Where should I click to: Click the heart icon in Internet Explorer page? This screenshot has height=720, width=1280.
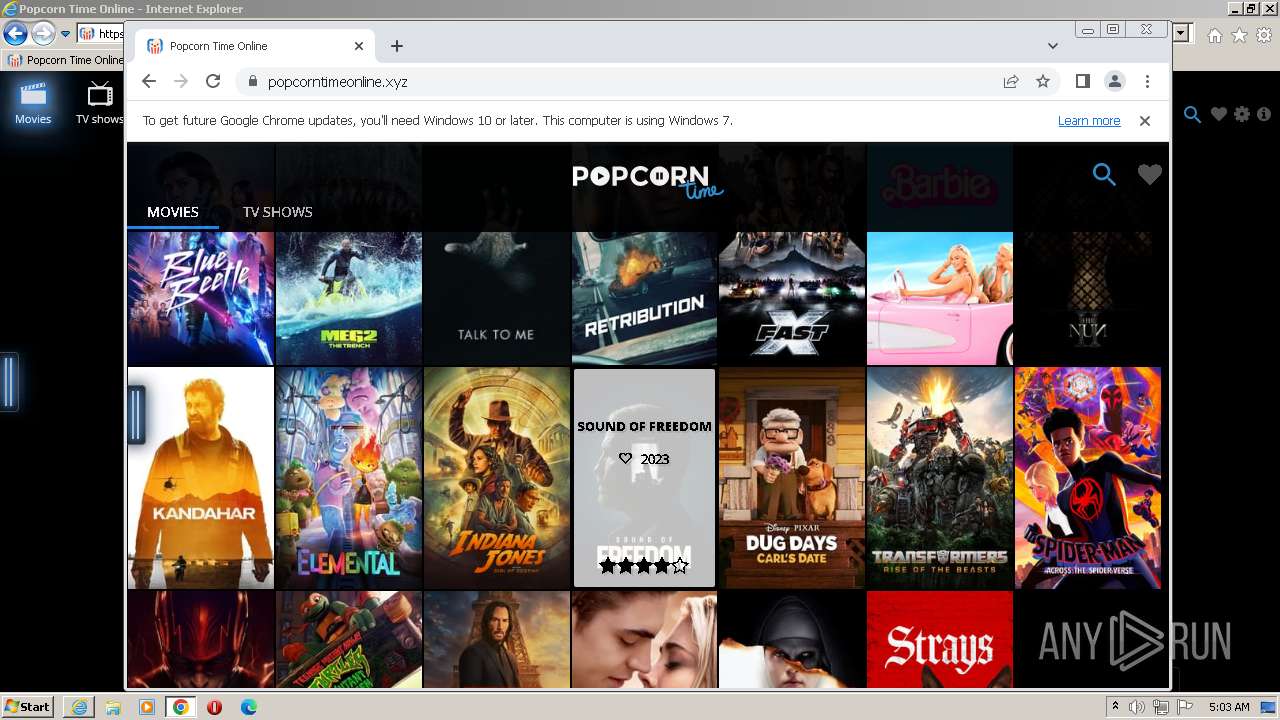tap(1218, 115)
